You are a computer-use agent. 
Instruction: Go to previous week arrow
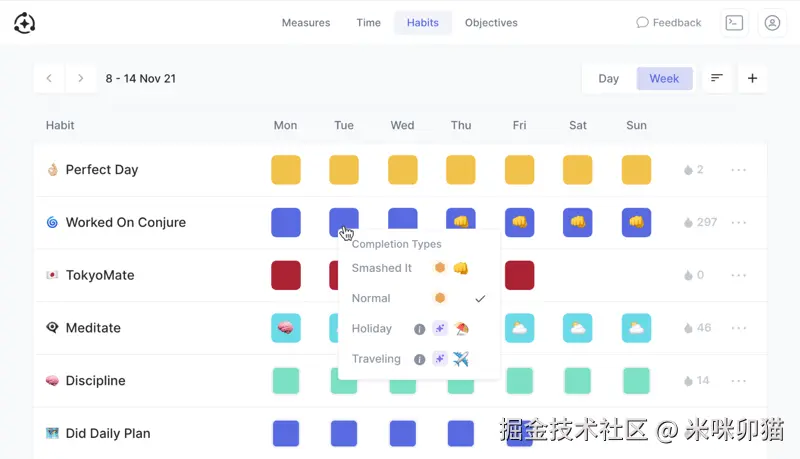pyautogui.click(x=49, y=79)
